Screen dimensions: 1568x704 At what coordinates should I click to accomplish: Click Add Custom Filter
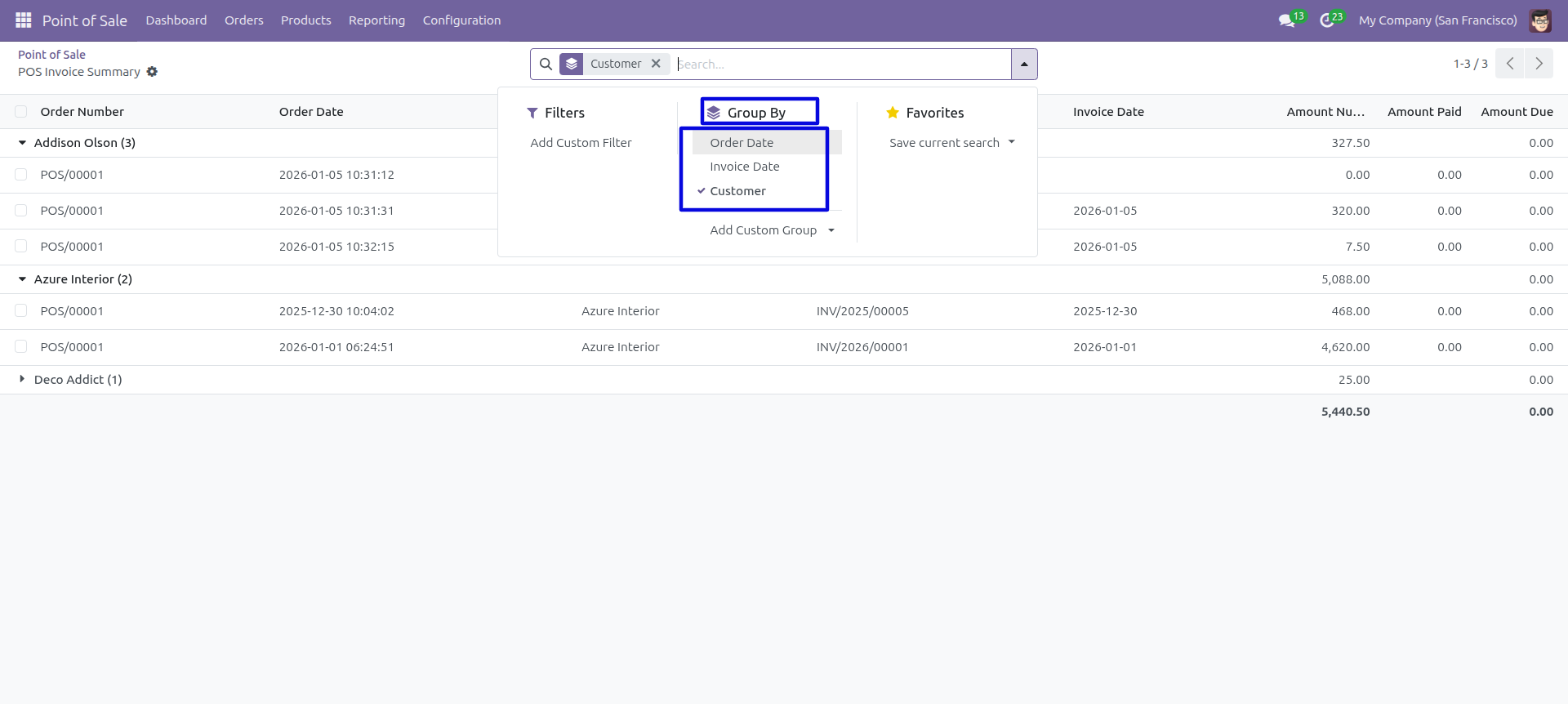coord(581,143)
